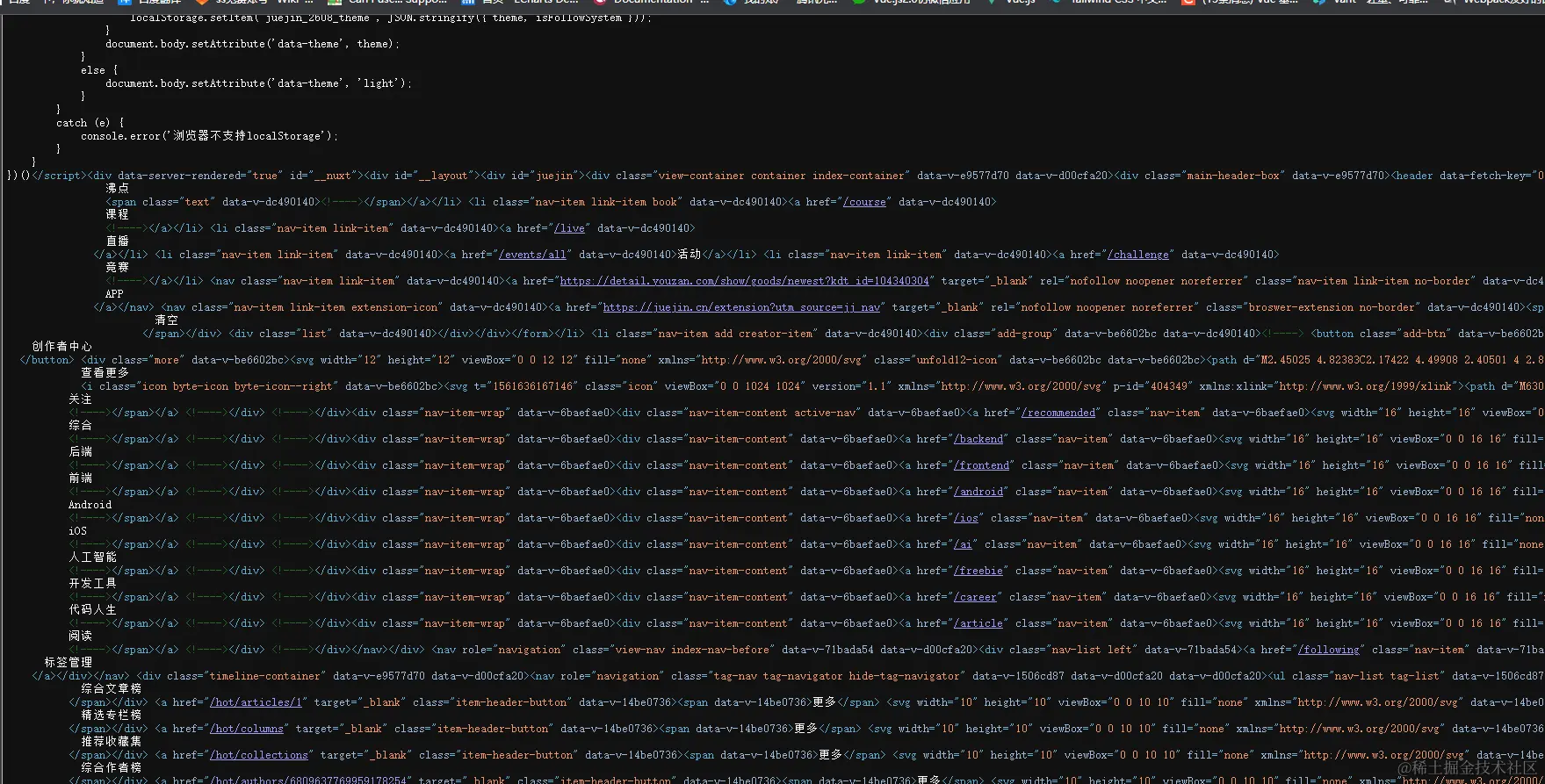Click the text 查看更多

pos(105,373)
